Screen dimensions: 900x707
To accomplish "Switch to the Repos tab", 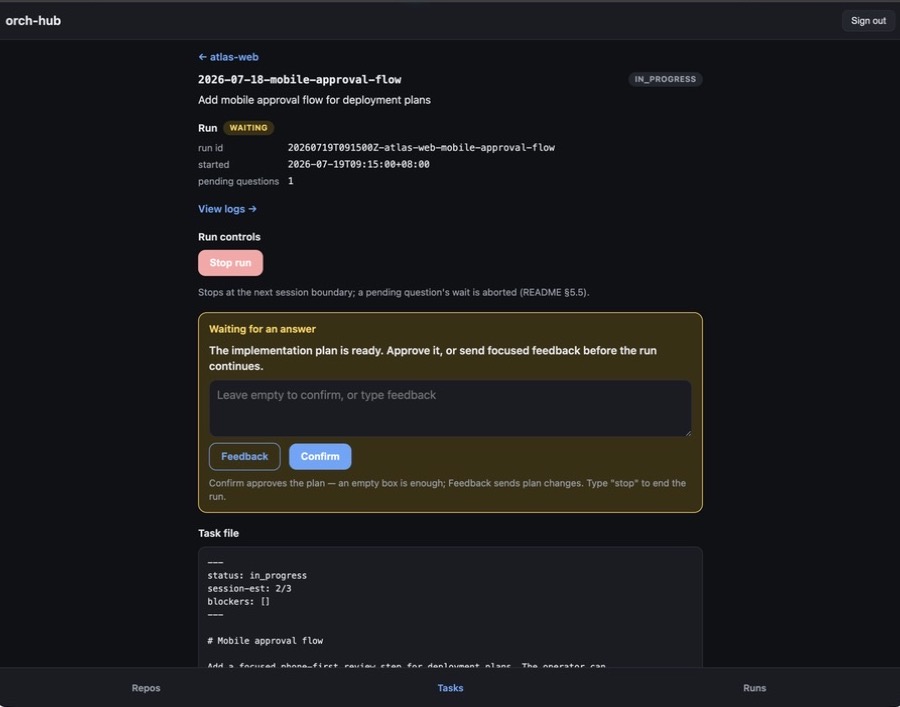I will click(146, 687).
